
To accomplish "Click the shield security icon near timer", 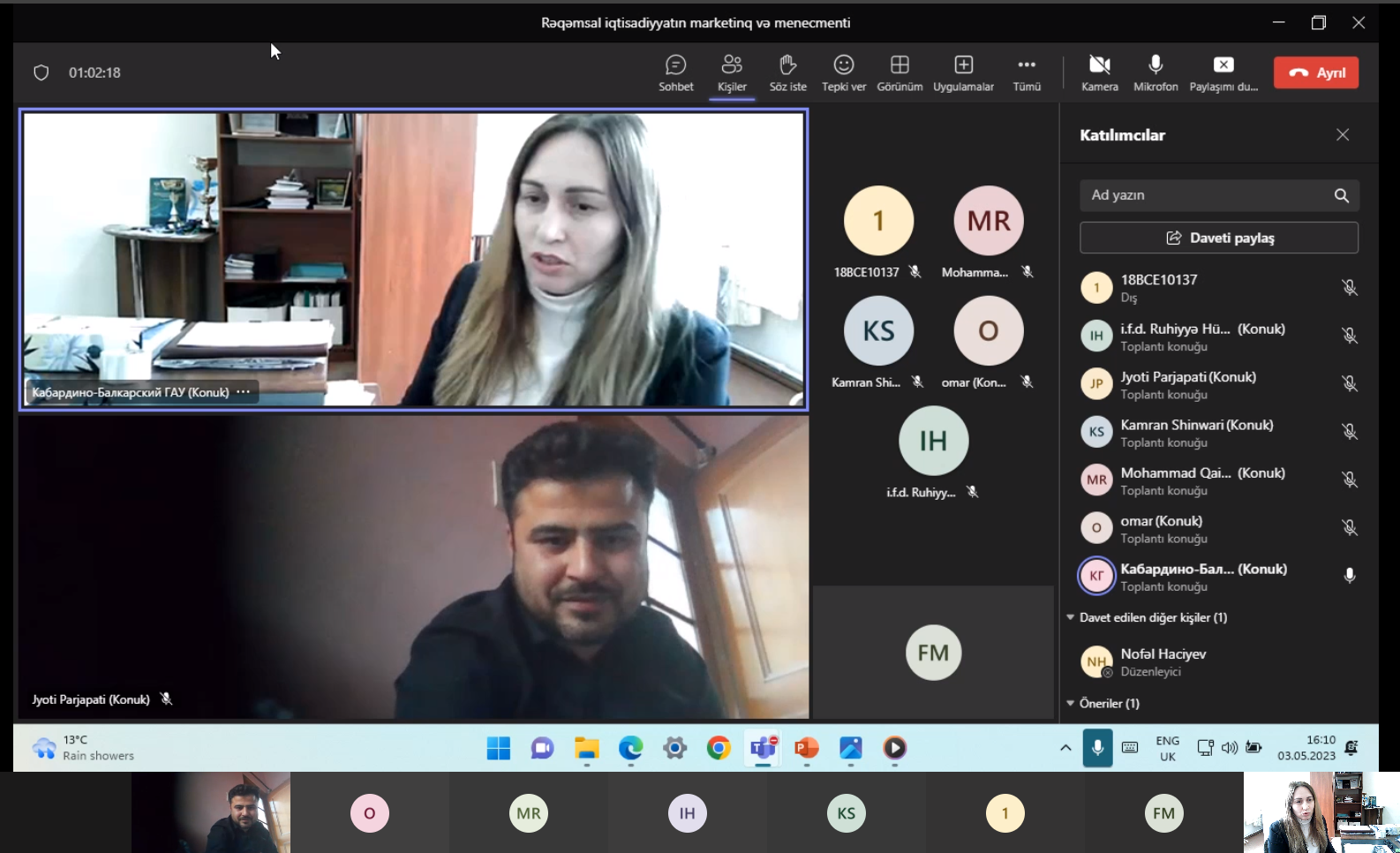I will 41,72.
